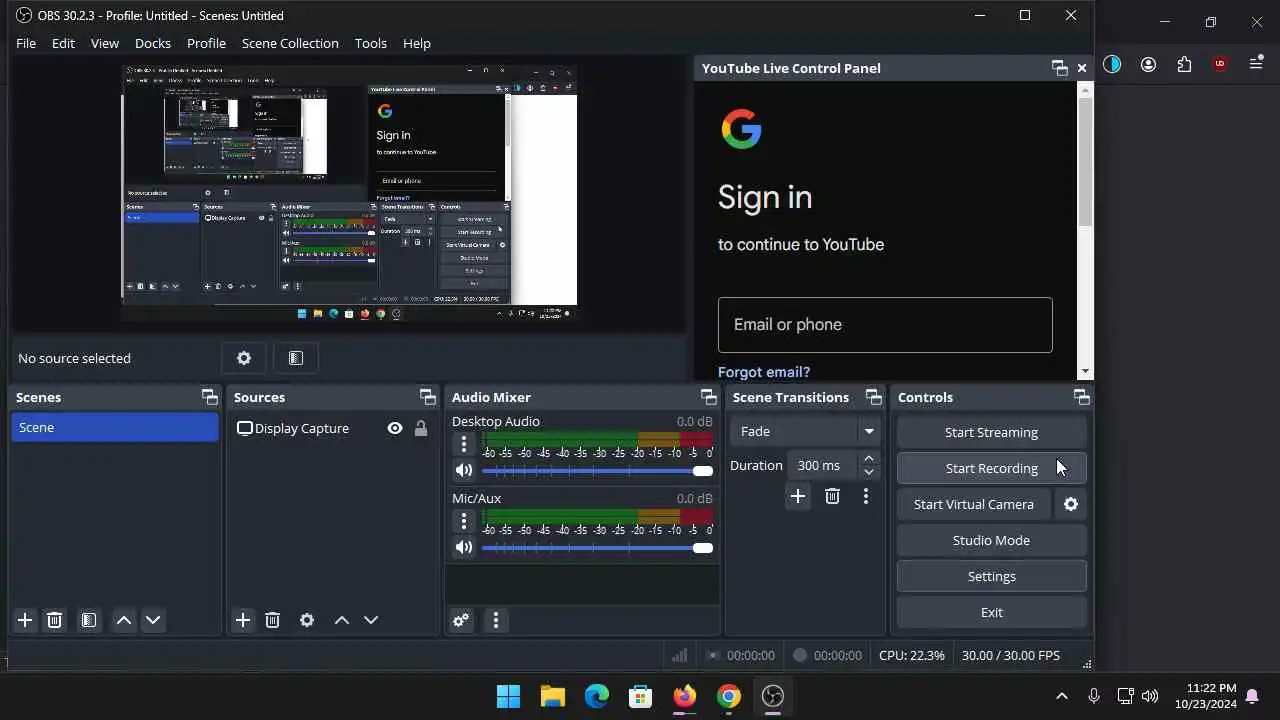1280x720 pixels.
Task: Open Audio Mixer bottom menu dots
Action: pos(496,620)
